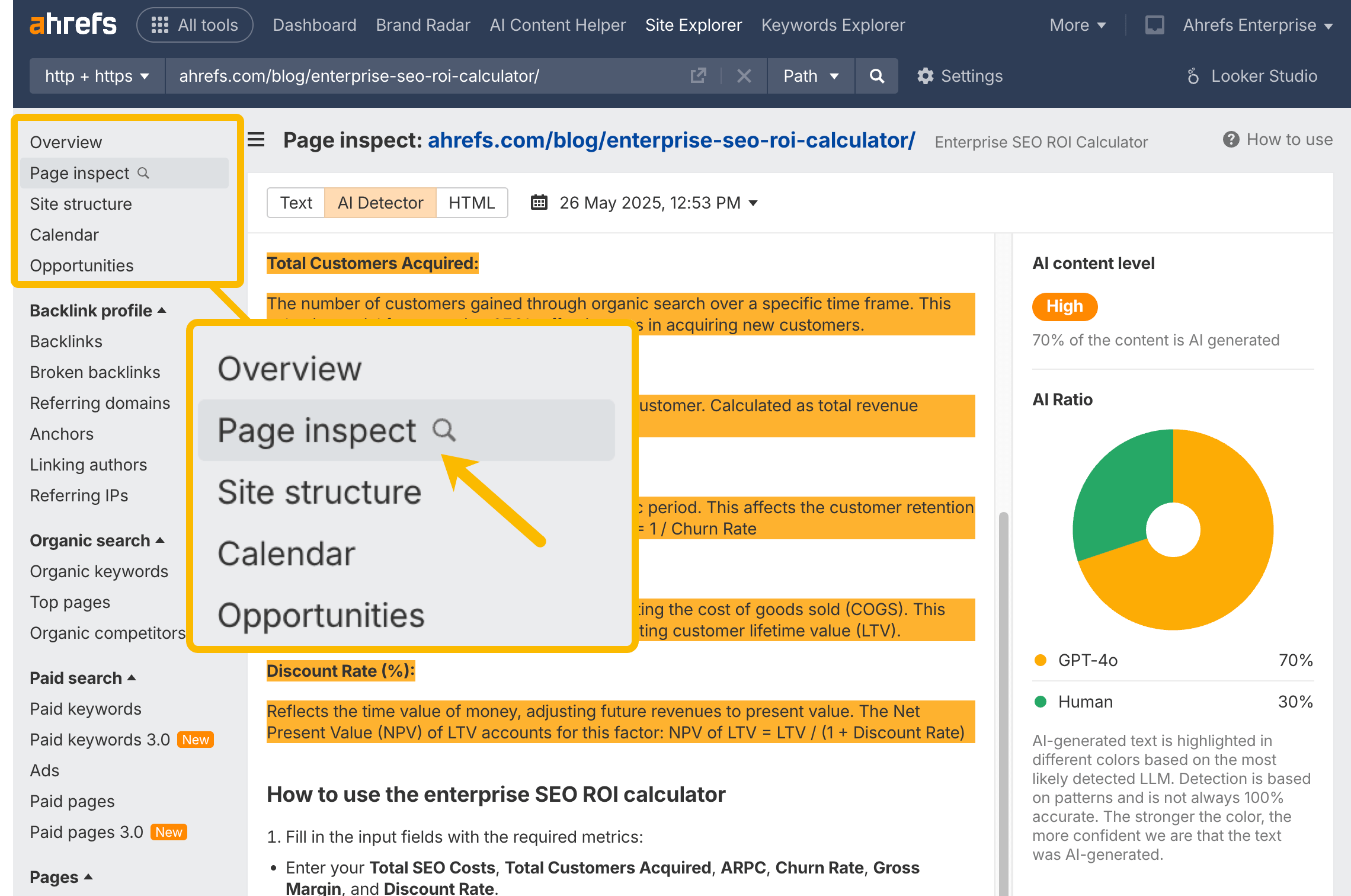Image resolution: width=1351 pixels, height=896 pixels.
Task: Open Settings via the gear icon
Action: click(x=926, y=76)
